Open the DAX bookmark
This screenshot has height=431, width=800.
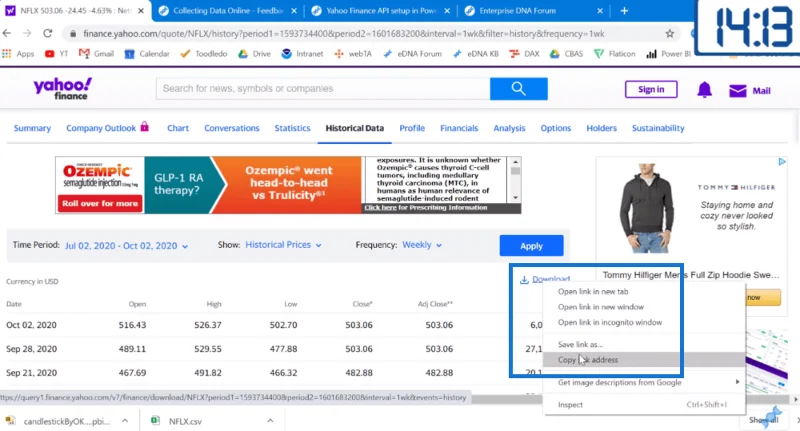tap(524, 54)
